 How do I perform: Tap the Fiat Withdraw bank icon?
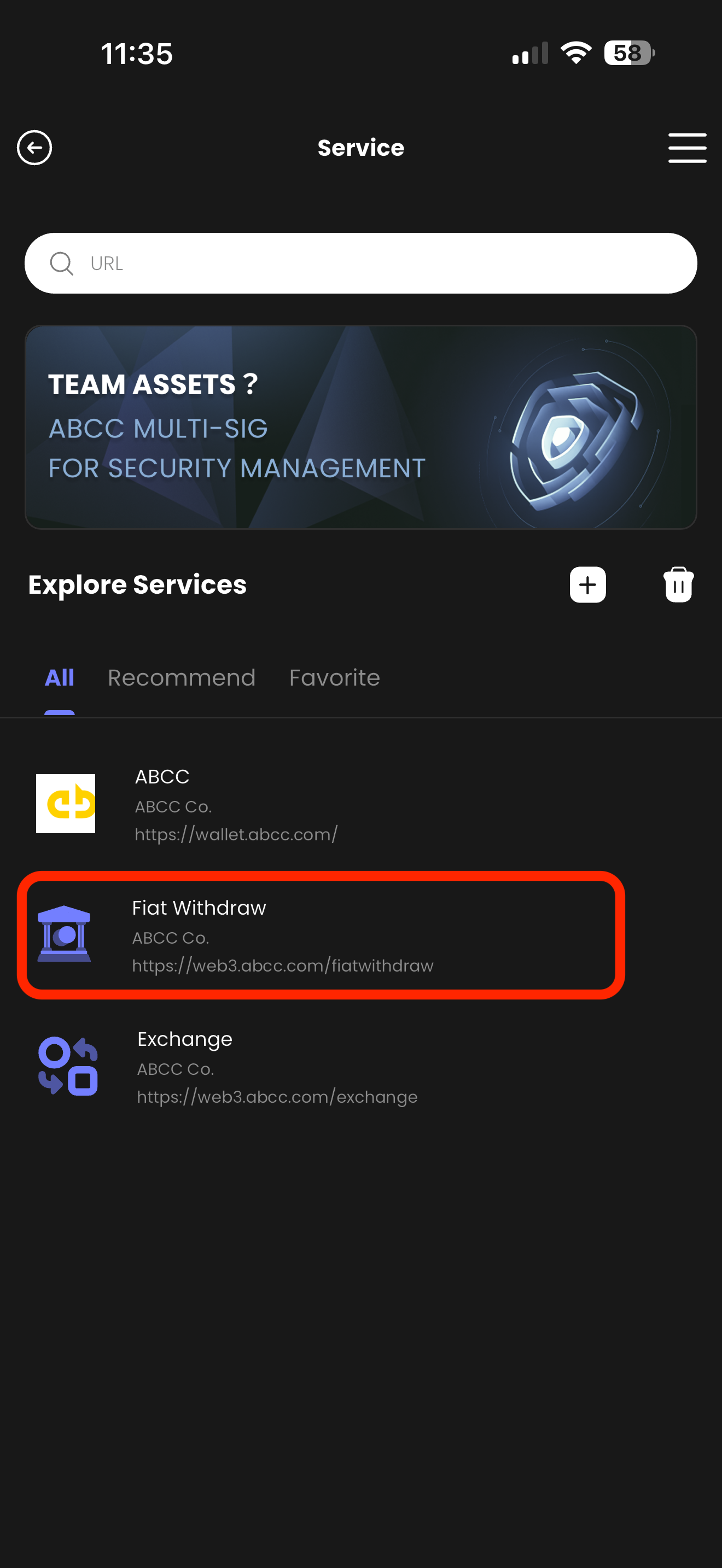[x=64, y=934]
